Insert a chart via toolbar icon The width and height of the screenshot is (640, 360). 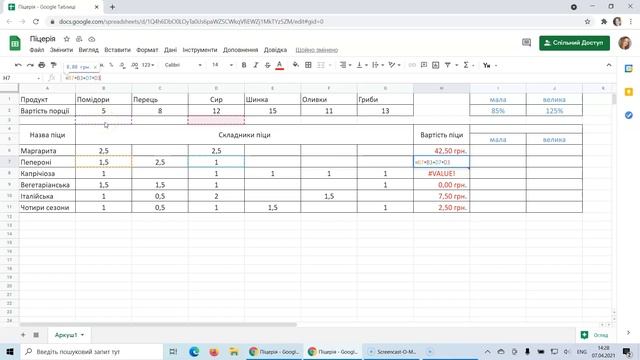click(436, 65)
